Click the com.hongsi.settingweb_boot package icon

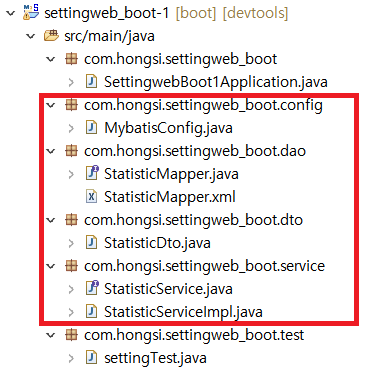71,59
